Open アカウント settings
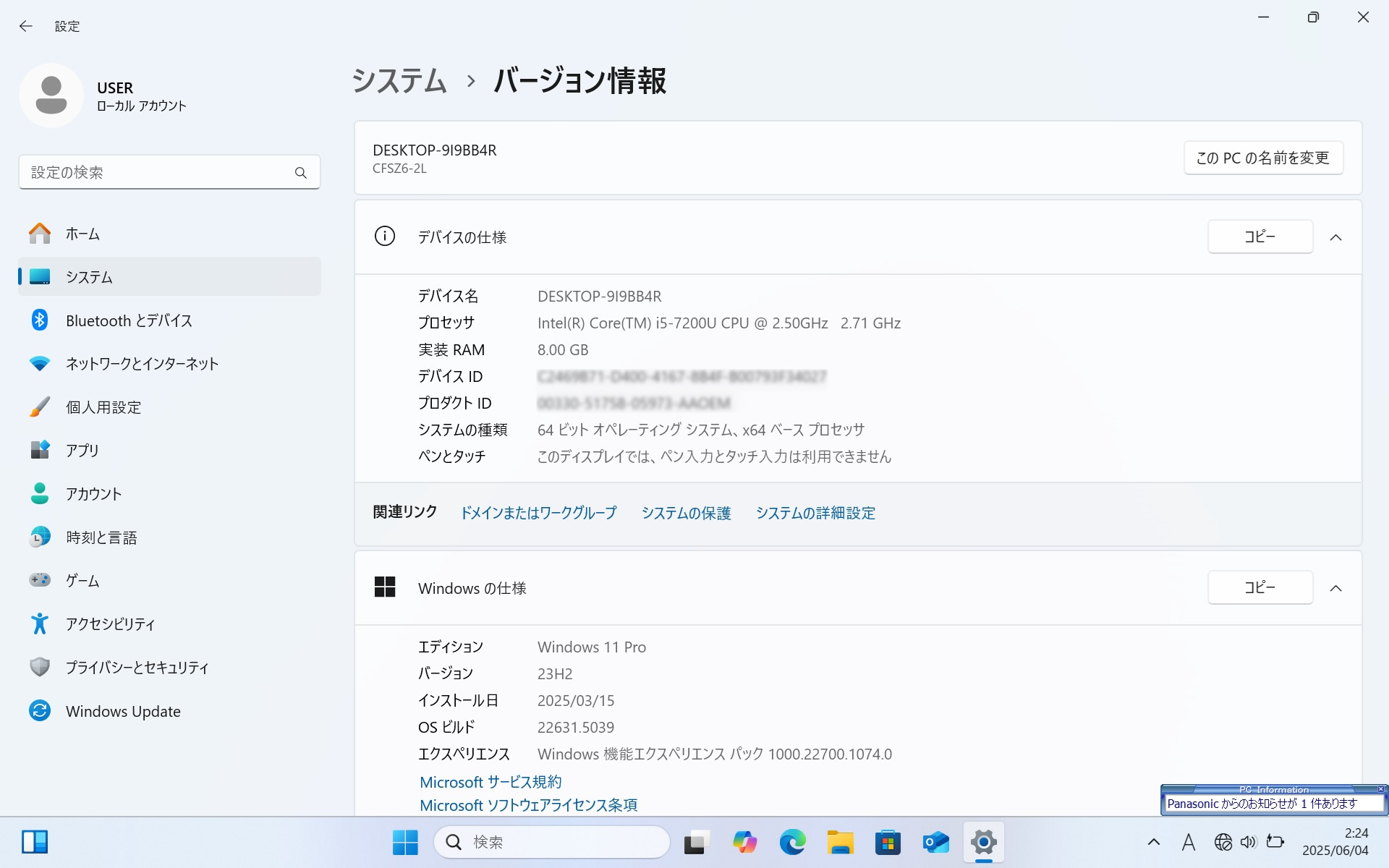 [x=169, y=493]
